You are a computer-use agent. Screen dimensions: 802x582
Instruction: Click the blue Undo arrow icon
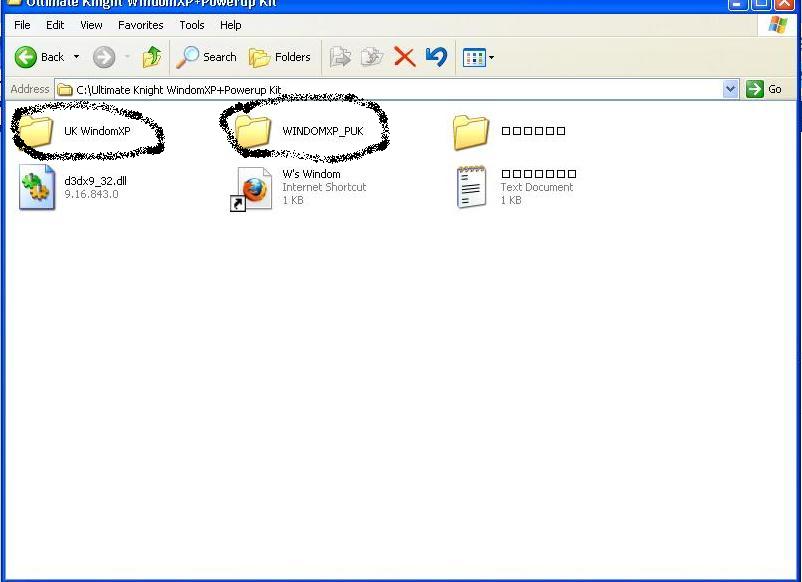point(436,57)
